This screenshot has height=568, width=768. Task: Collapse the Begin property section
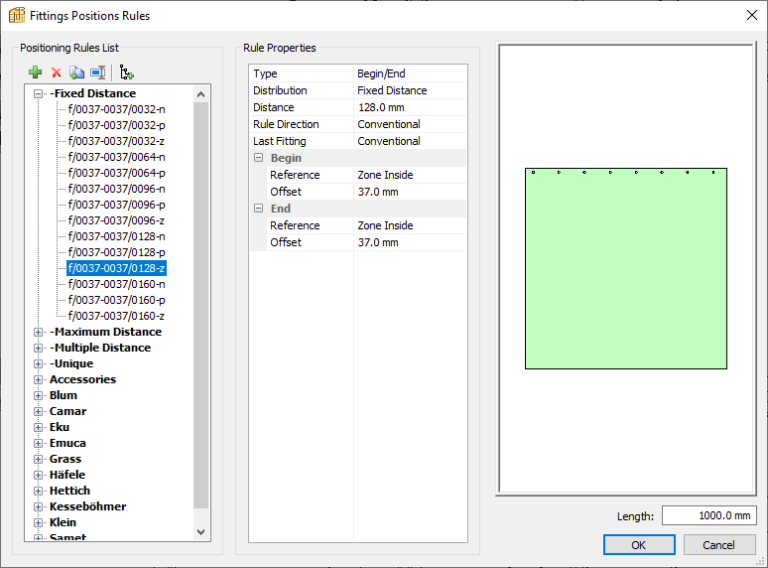pos(259,158)
